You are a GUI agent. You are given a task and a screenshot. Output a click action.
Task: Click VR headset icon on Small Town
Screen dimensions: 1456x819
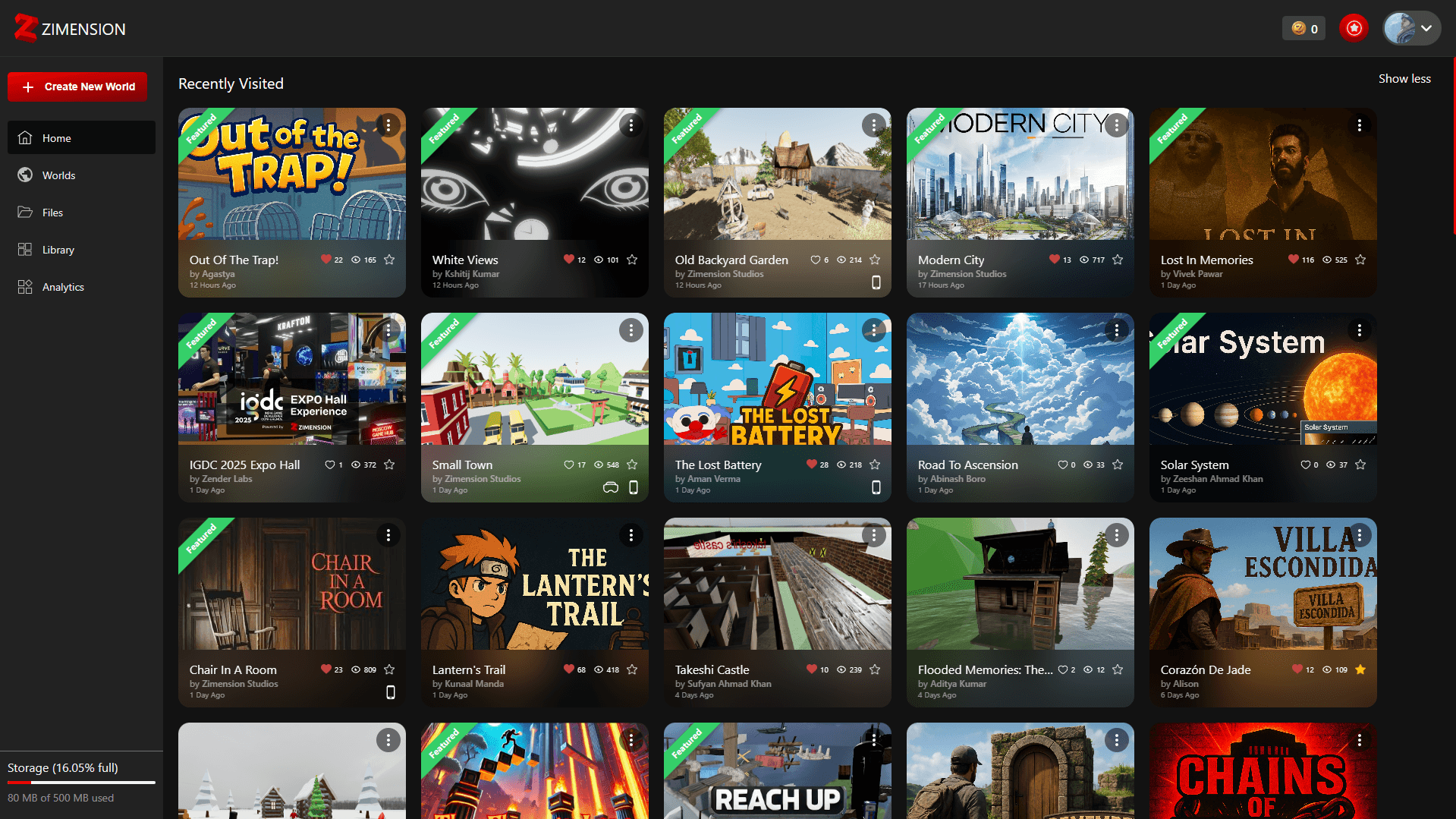(611, 487)
